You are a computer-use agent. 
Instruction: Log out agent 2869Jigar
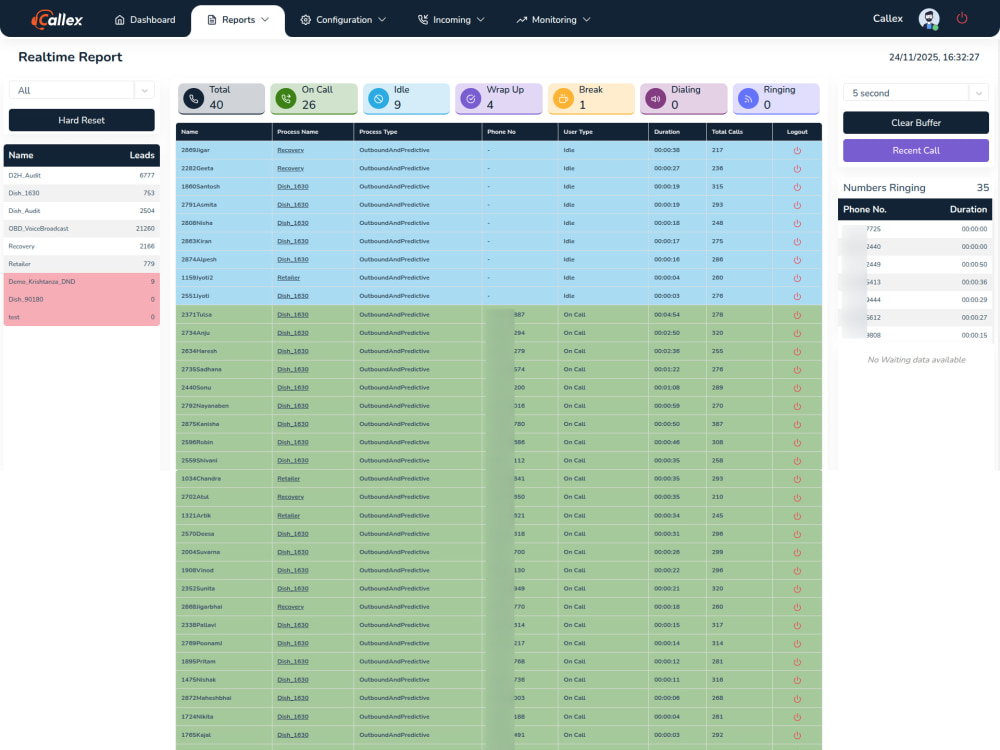[x=797, y=151]
